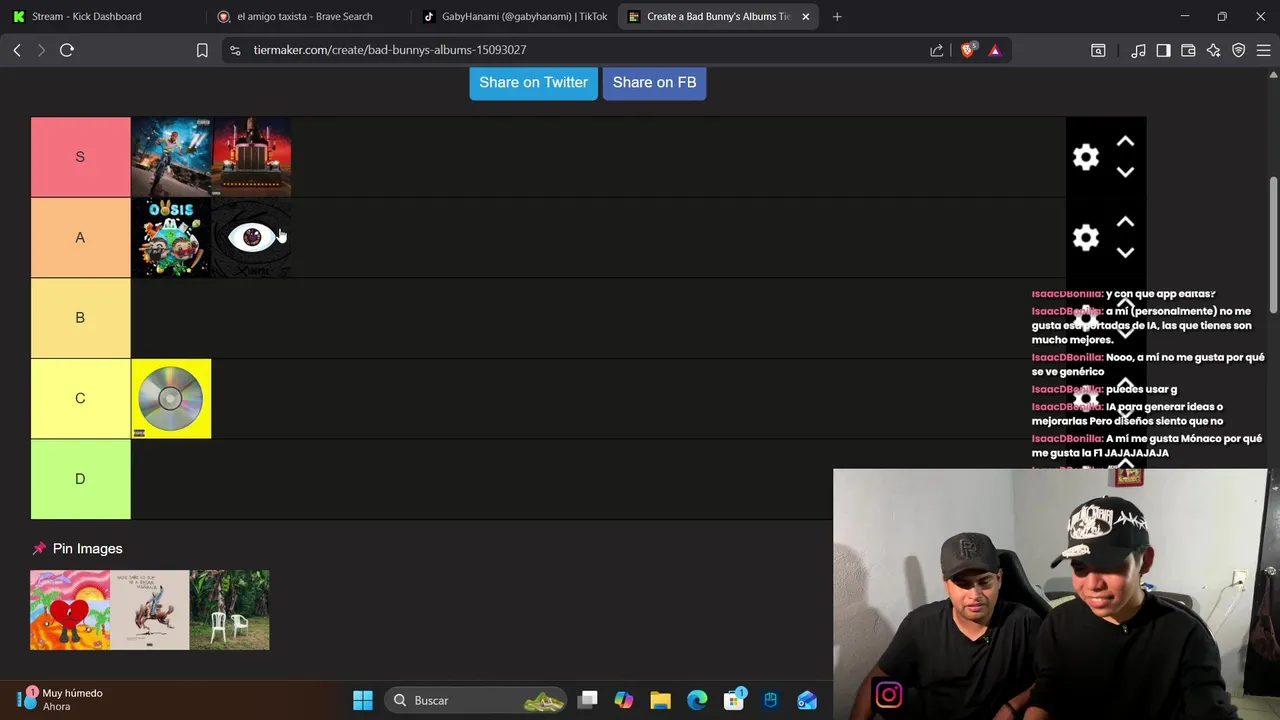Screen dimensions: 1280x720
Task: Close the Bad Bunny's Albums tab
Action: [x=805, y=16]
